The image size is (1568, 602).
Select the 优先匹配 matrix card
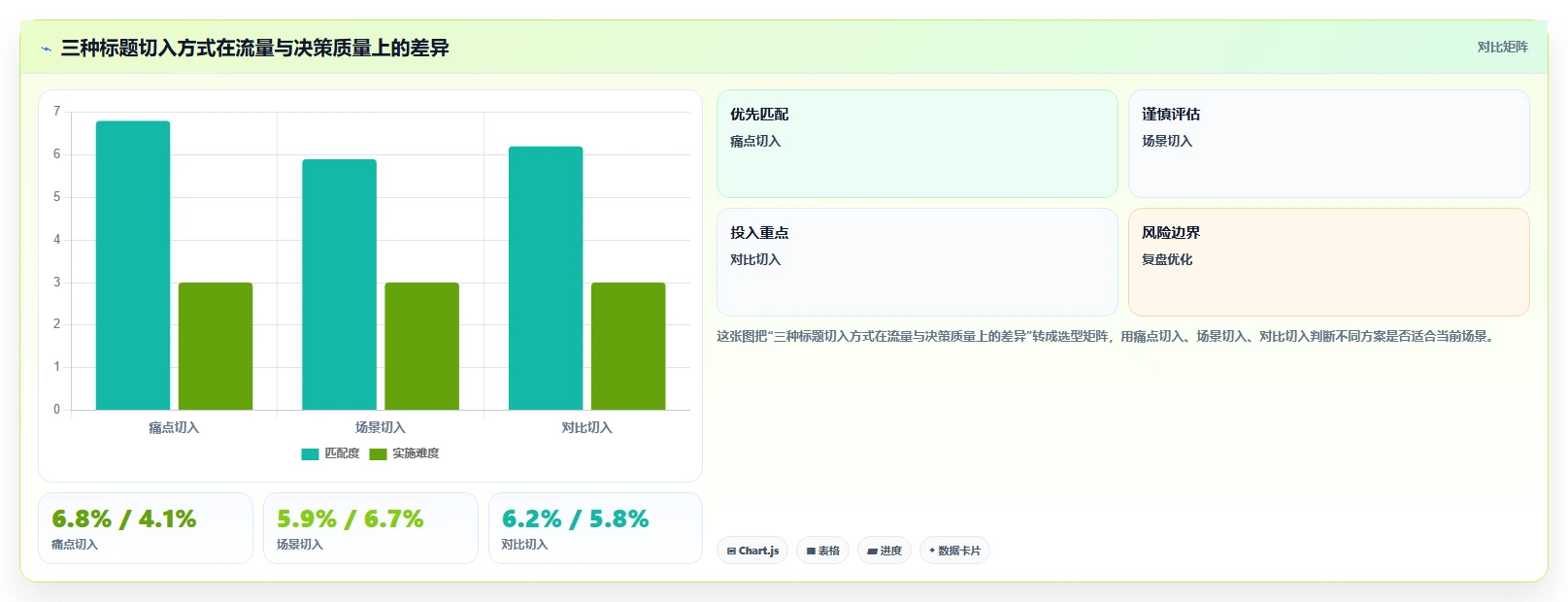click(917, 144)
